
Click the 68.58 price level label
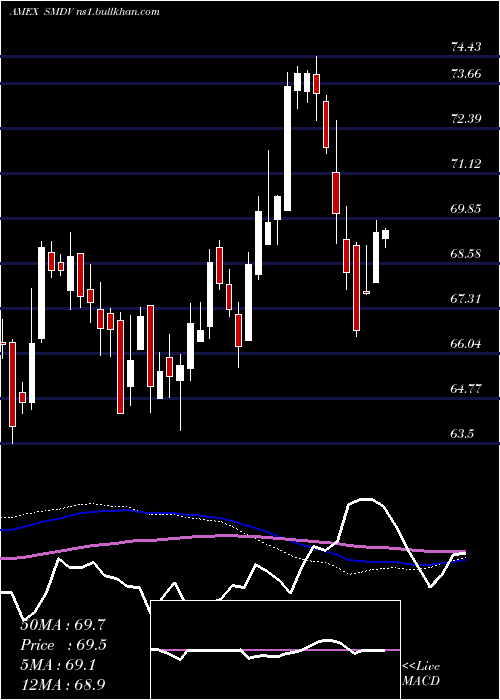(466, 254)
